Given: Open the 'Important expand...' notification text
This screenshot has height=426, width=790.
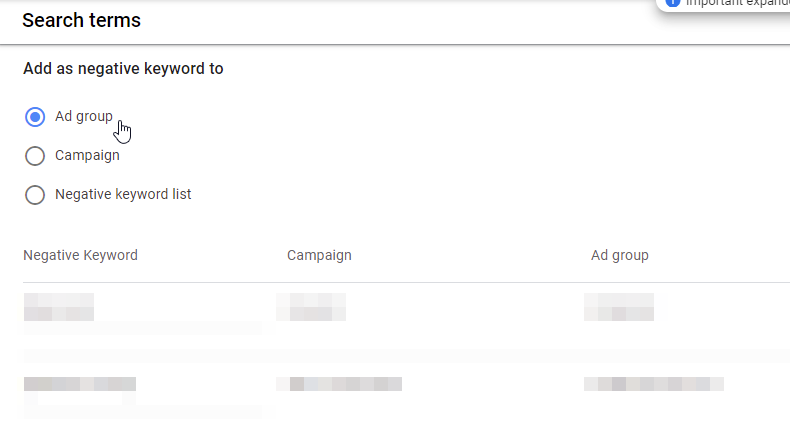Looking at the screenshot, I should click(x=738, y=3).
